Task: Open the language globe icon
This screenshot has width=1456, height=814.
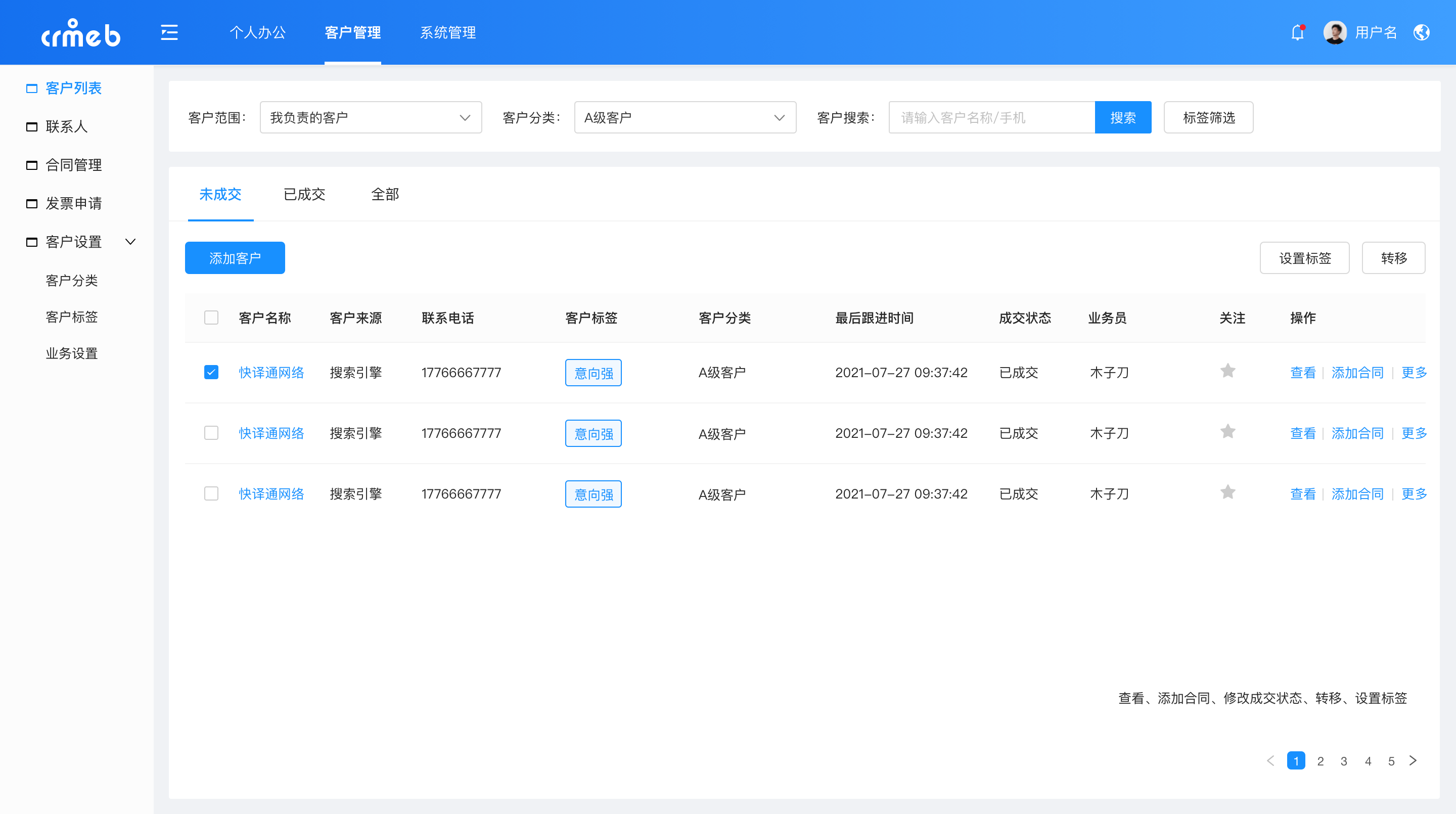Action: [1422, 32]
